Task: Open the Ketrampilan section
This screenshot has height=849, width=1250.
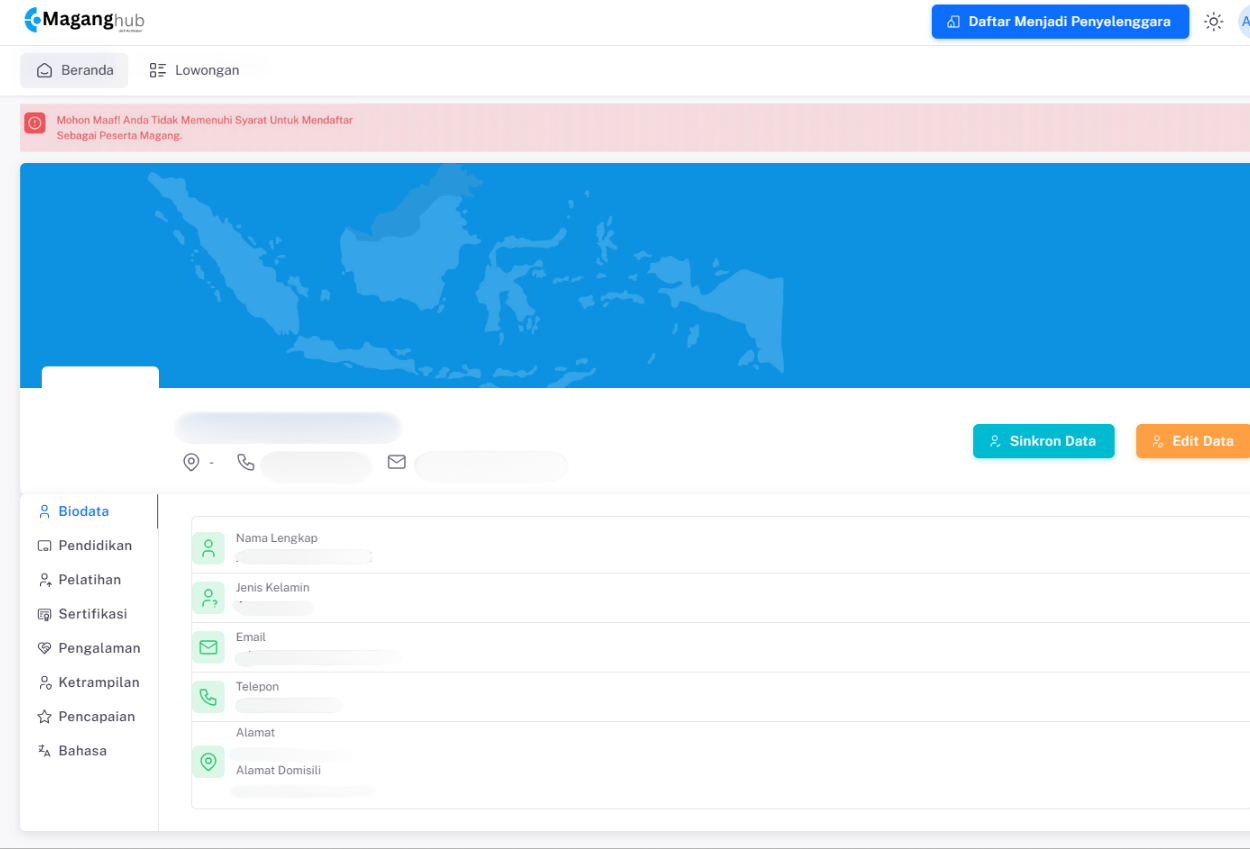Action: [x=88, y=682]
